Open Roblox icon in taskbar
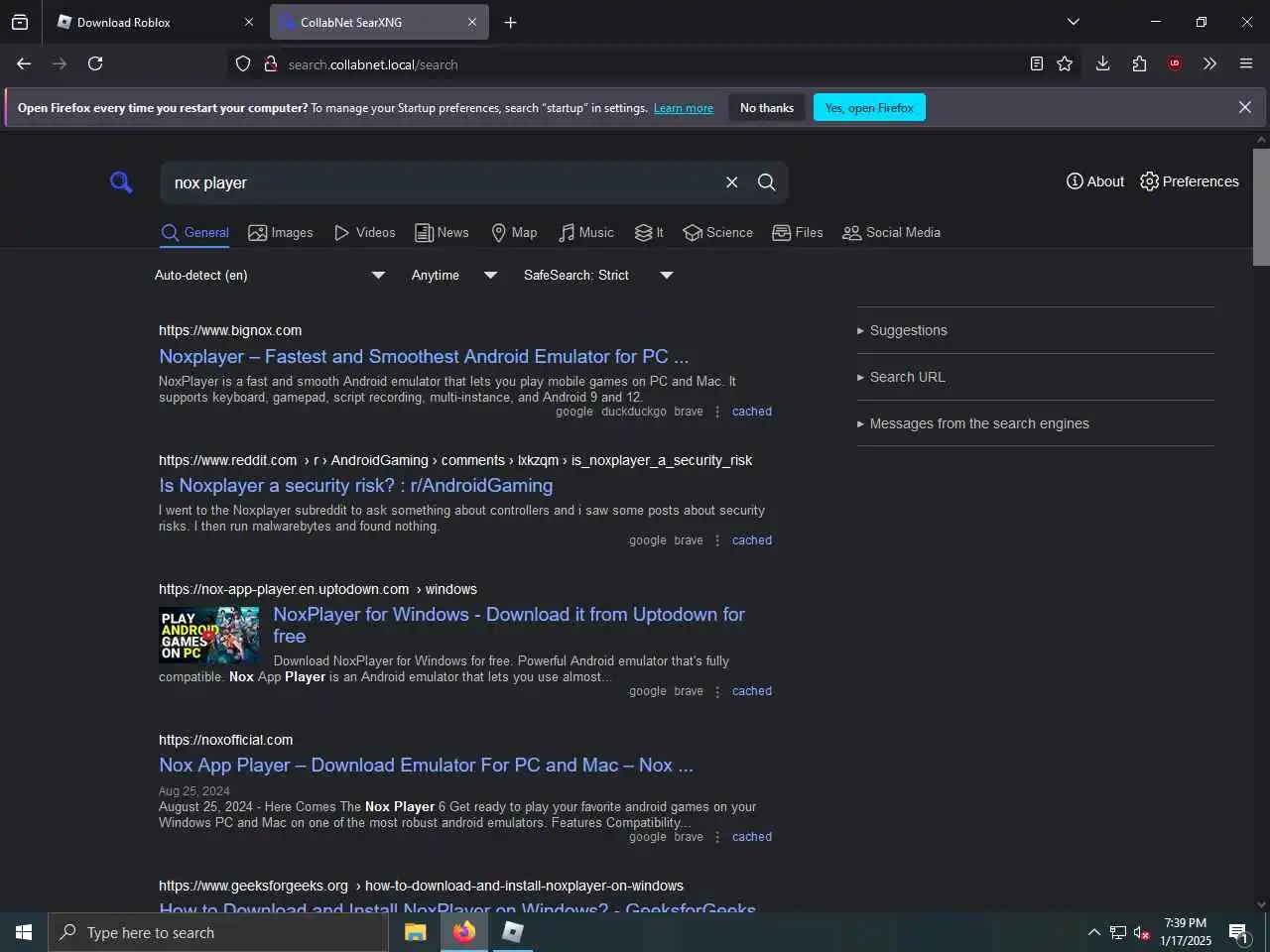 pos(513,932)
